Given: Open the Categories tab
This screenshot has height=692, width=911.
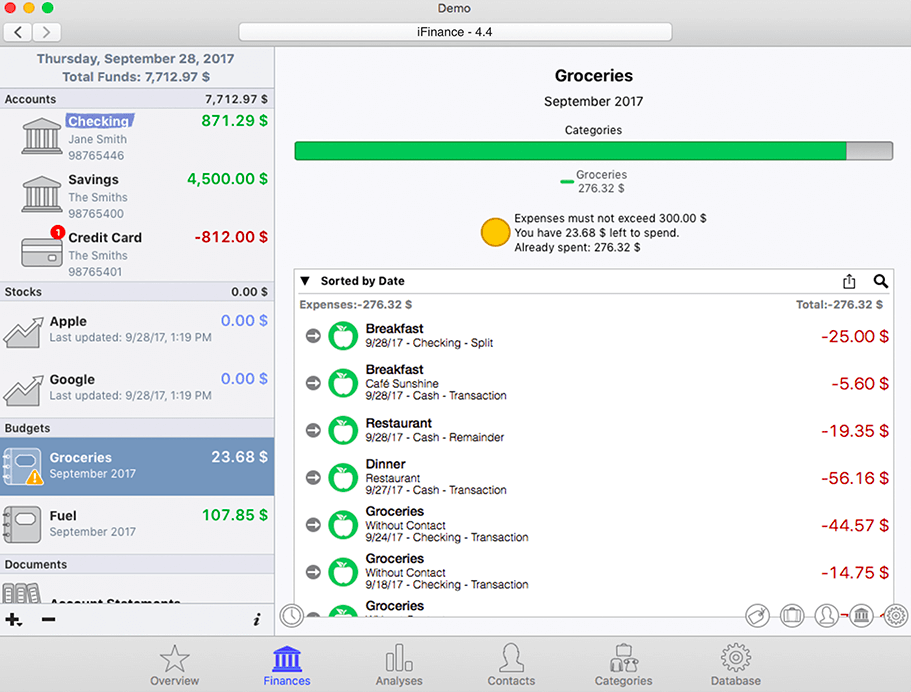Looking at the screenshot, I should (623, 665).
